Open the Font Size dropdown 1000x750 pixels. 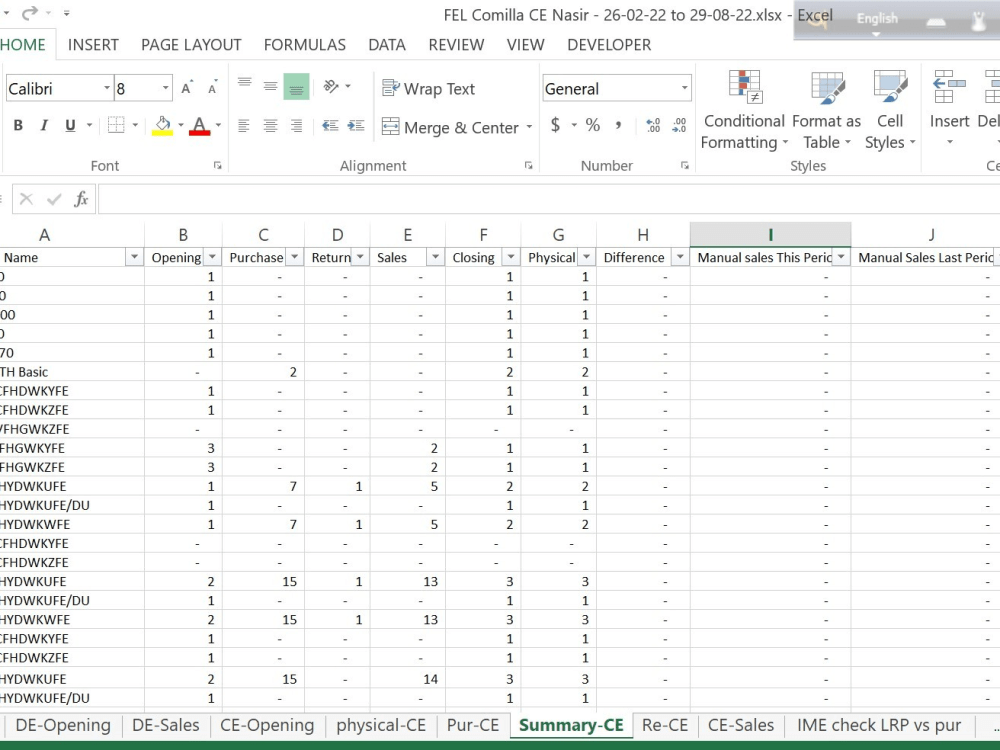(165, 88)
